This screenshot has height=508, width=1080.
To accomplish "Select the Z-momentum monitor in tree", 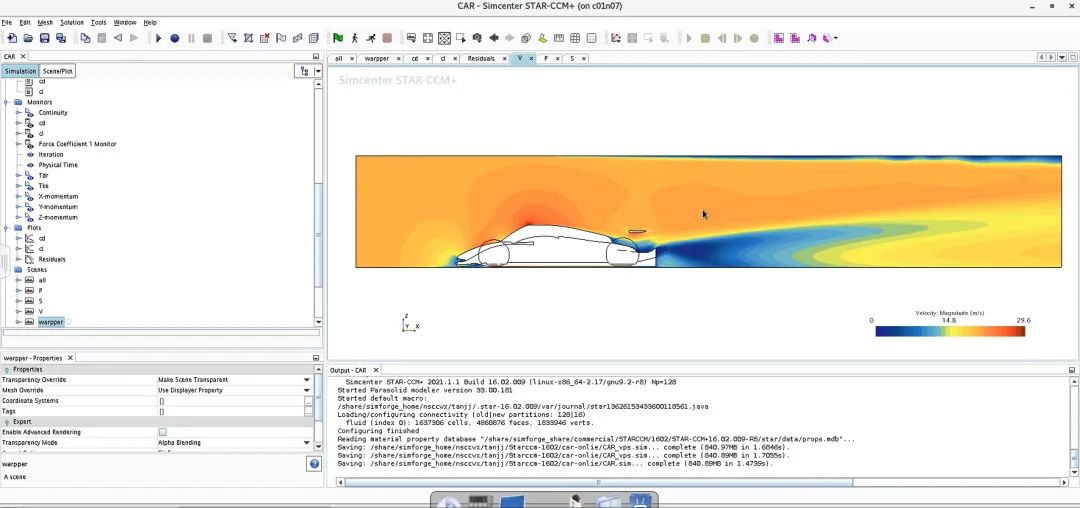I will click(x=58, y=218).
